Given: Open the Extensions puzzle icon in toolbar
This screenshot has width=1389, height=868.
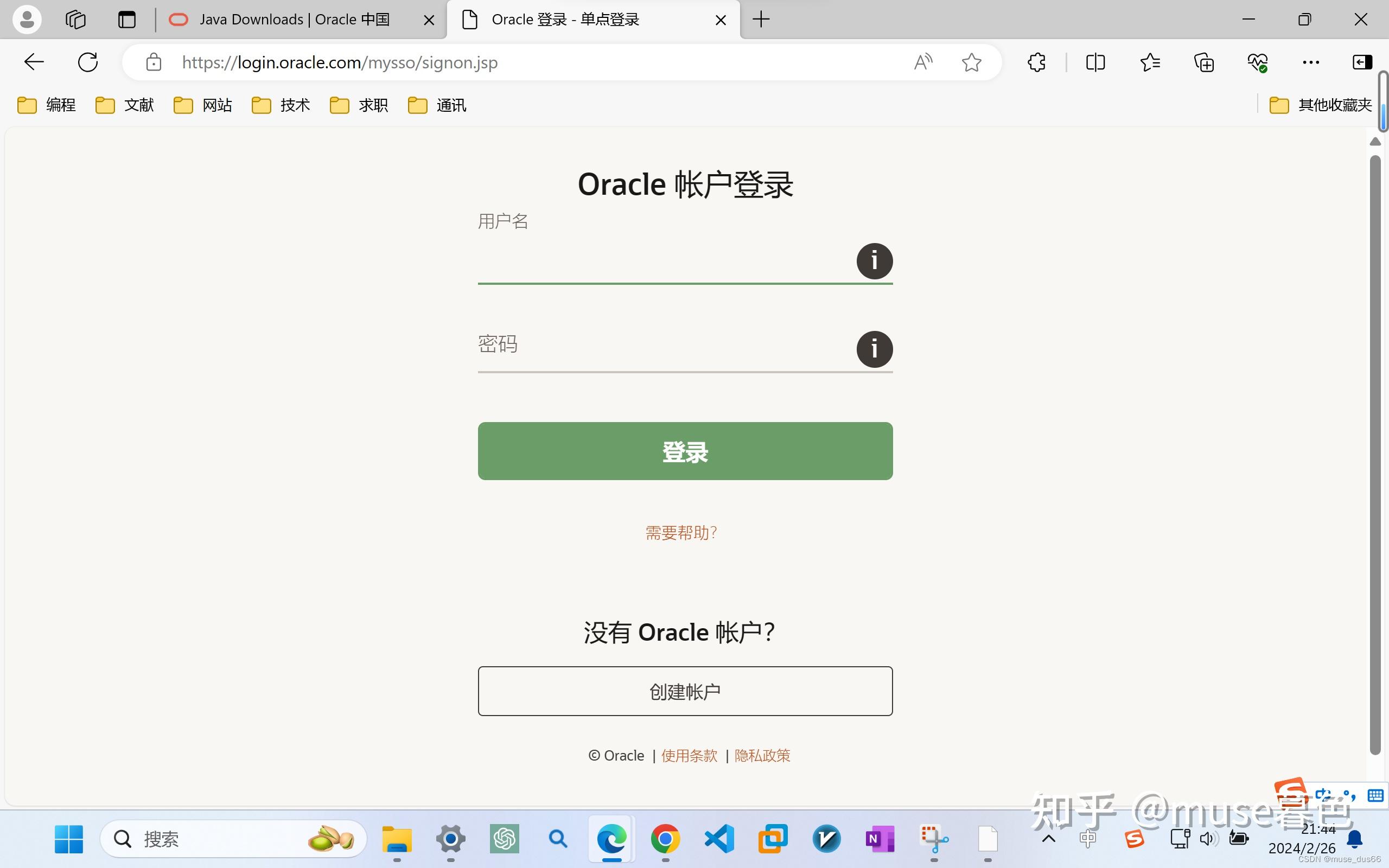Looking at the screenshot, I should click(x=1035, y=62).
